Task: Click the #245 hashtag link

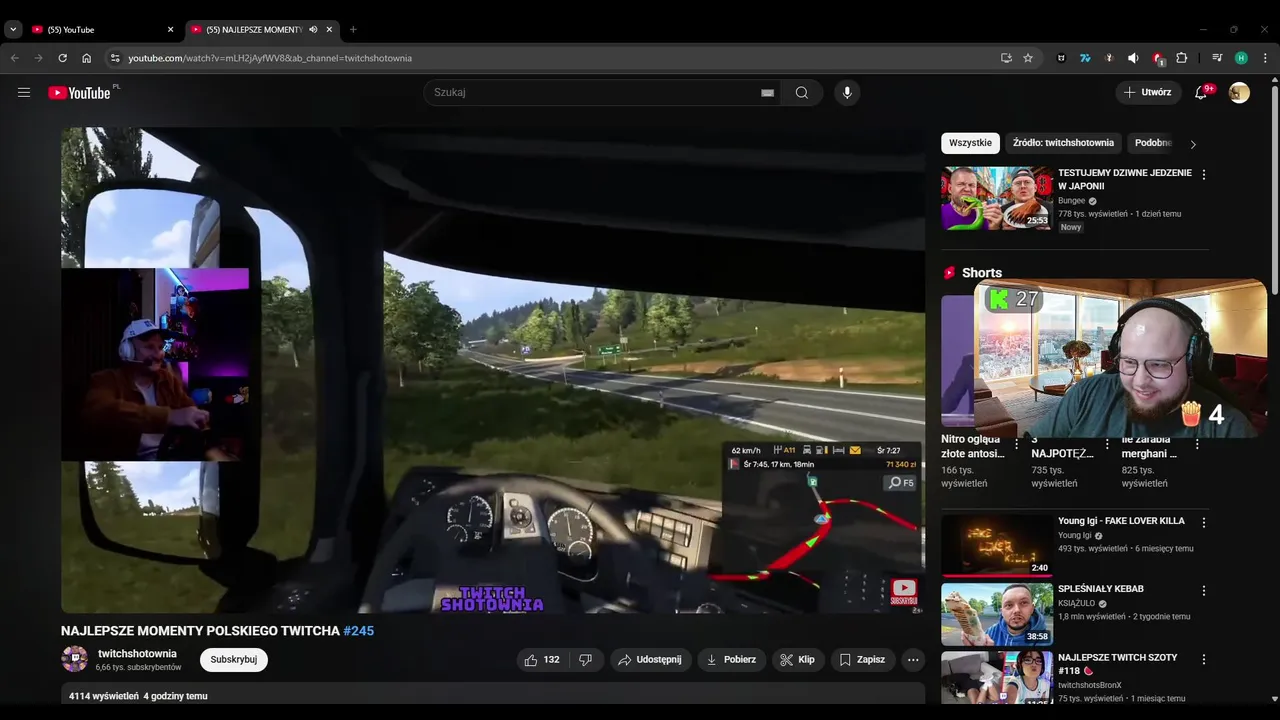Action: (358, 631)
